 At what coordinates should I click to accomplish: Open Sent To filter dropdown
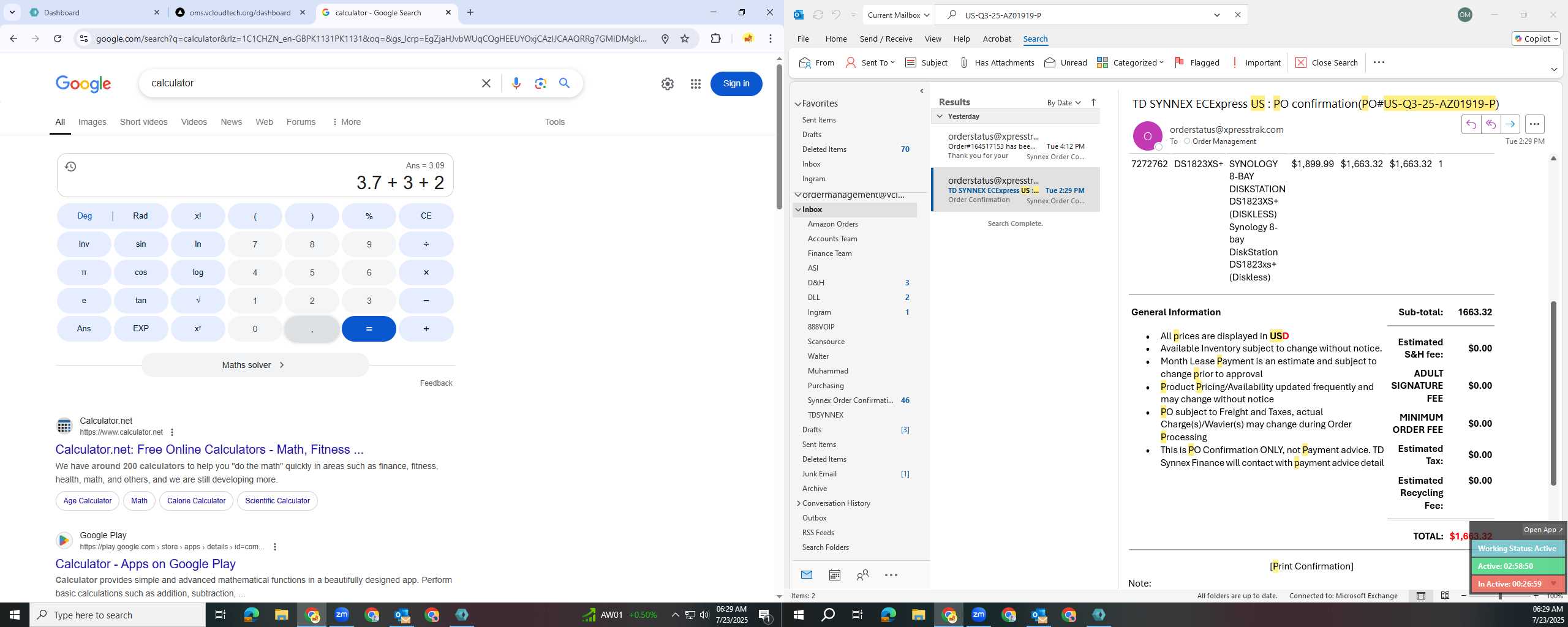(x=870, y=62)
